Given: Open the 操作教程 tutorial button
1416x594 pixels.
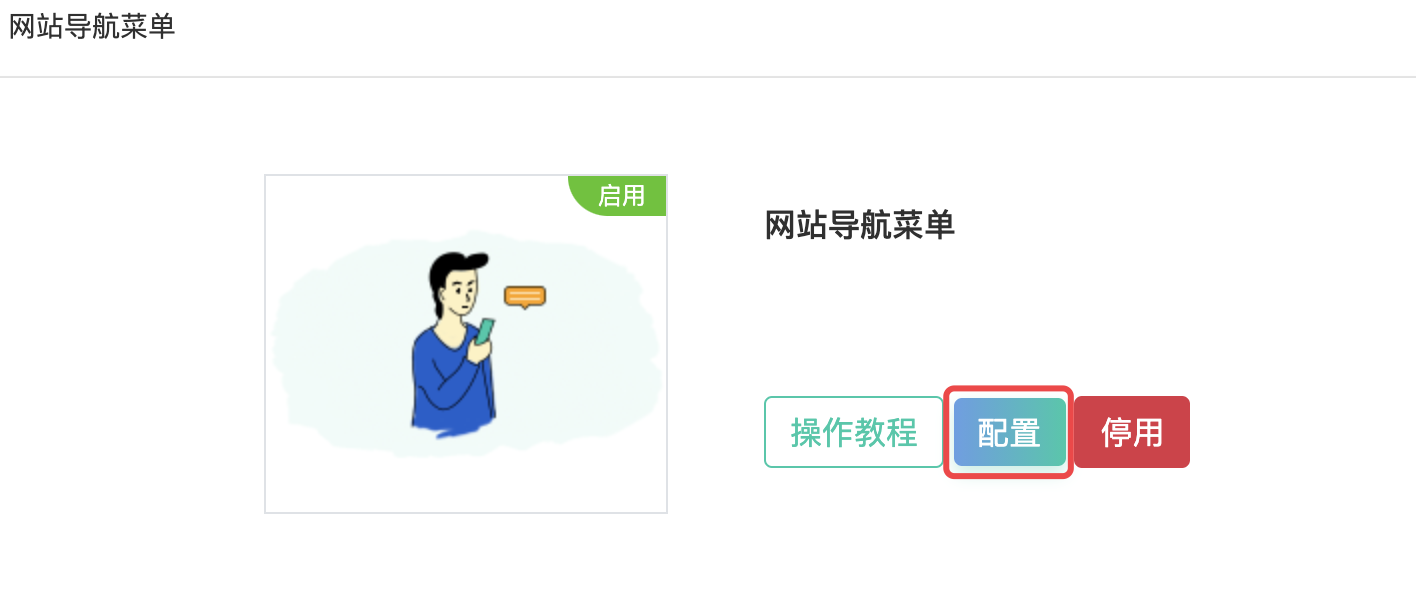Looking at the screenshot, I should tap(853, 432).
